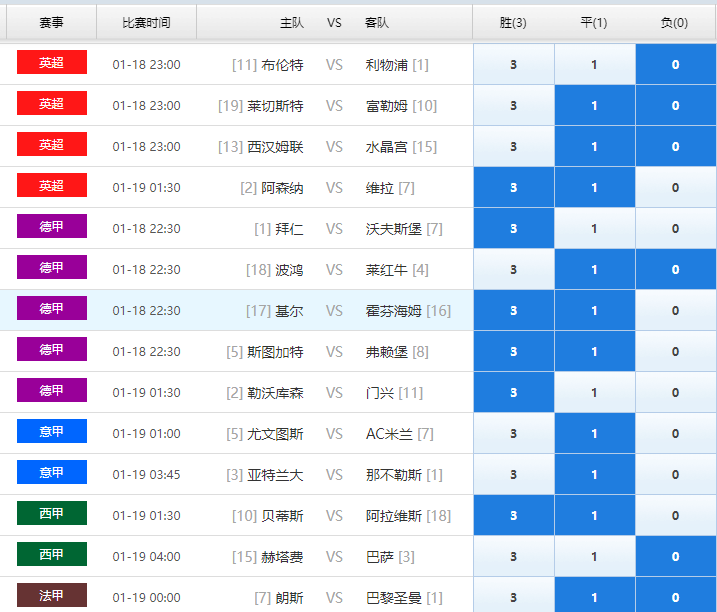The image size is (717, 612).
Task: Toggle win (3) for 布伦特 vs 利物浦
Action: pos(514,64)
